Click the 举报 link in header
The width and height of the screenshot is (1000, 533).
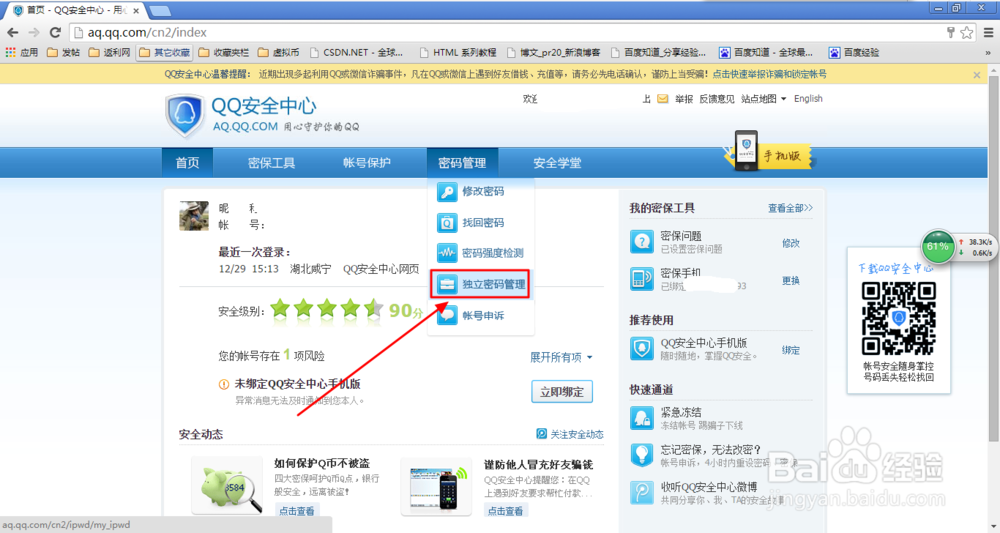[684, 99]
